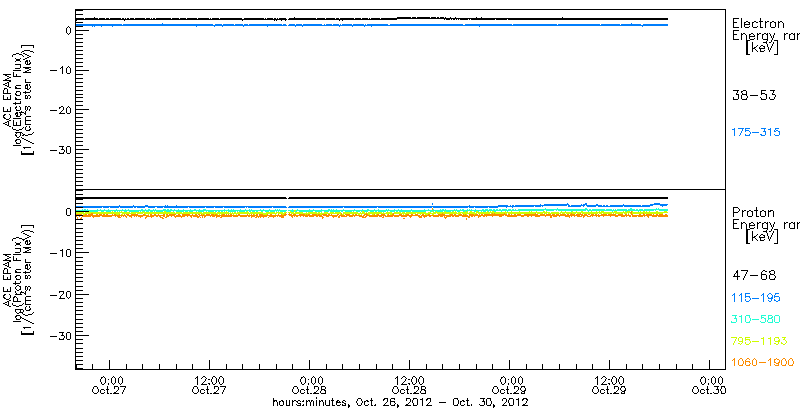This screenshot has height=410, width=800.
Task: Click the -20 tick label on proton panel
Action: point(59,294)
